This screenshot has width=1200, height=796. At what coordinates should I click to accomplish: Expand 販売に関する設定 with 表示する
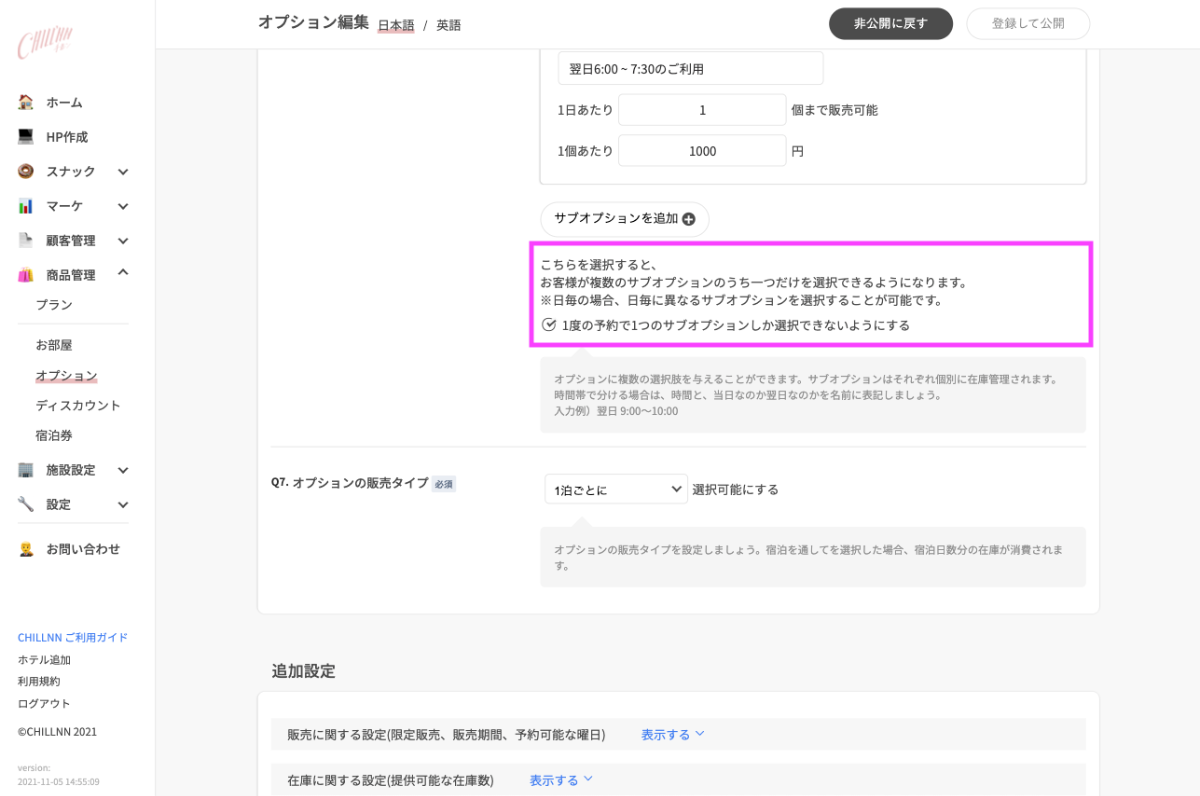[673, 734]
